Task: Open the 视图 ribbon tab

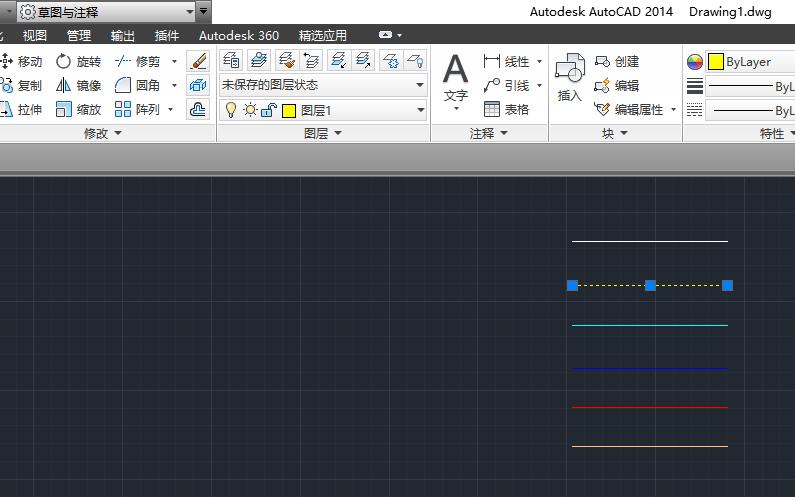Action: 35,35
